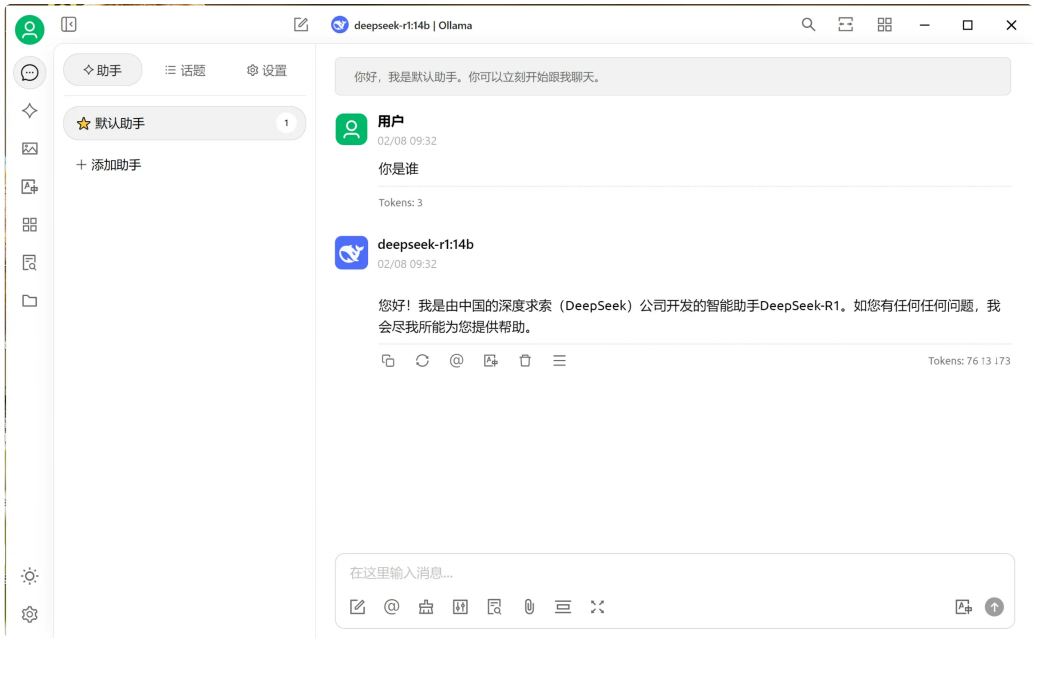This screenshot has width=1041, height=679.
Task: Translate the deepseek reply
Action: [x=491, y=360]
